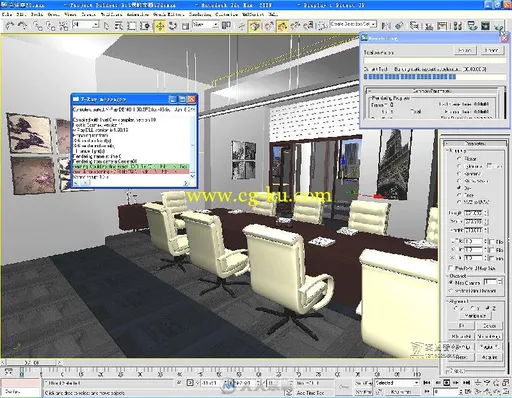
Task: Collapse the Parameters rollout in command panel
Action: point(475,143)
